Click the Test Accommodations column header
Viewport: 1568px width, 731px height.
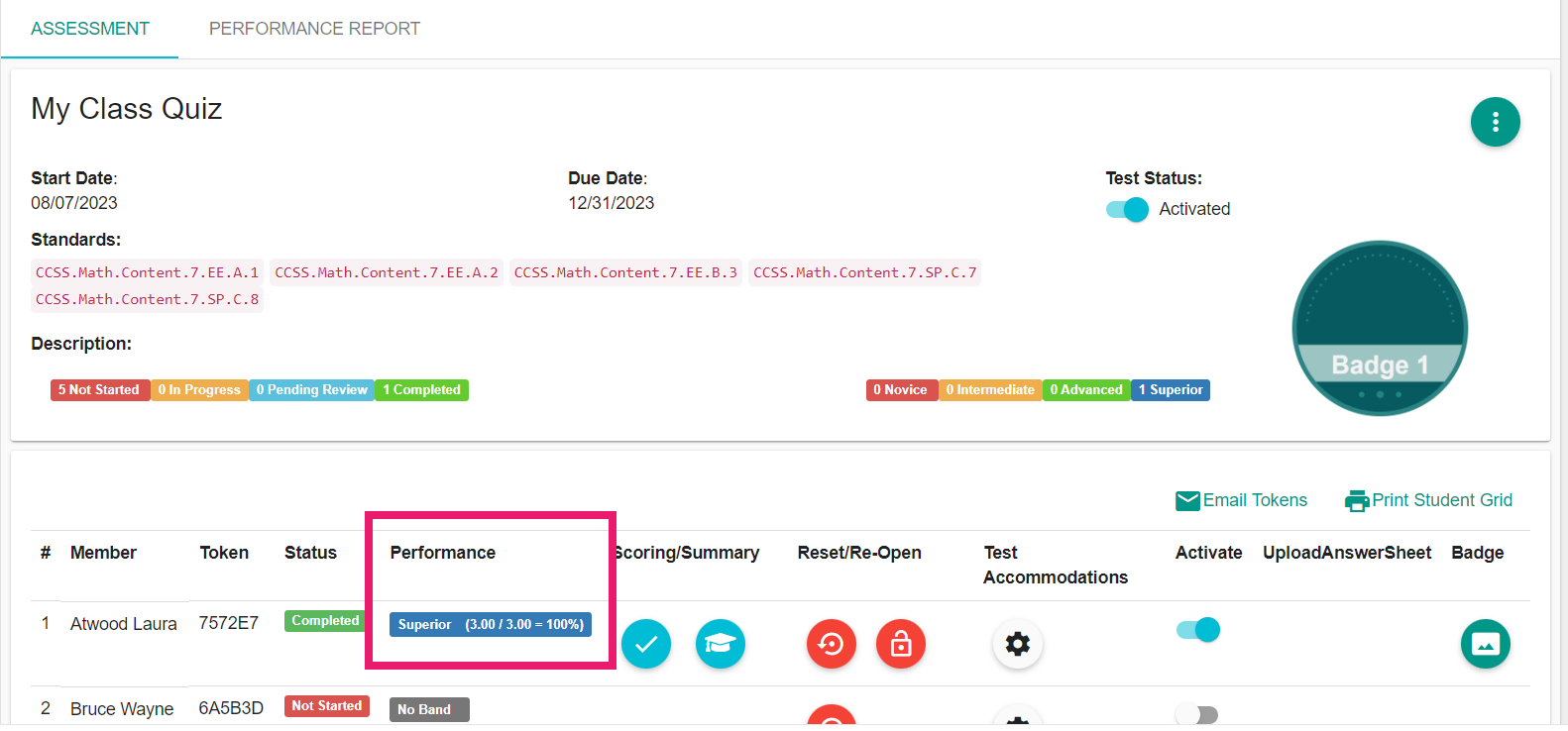pos(1056,565)
